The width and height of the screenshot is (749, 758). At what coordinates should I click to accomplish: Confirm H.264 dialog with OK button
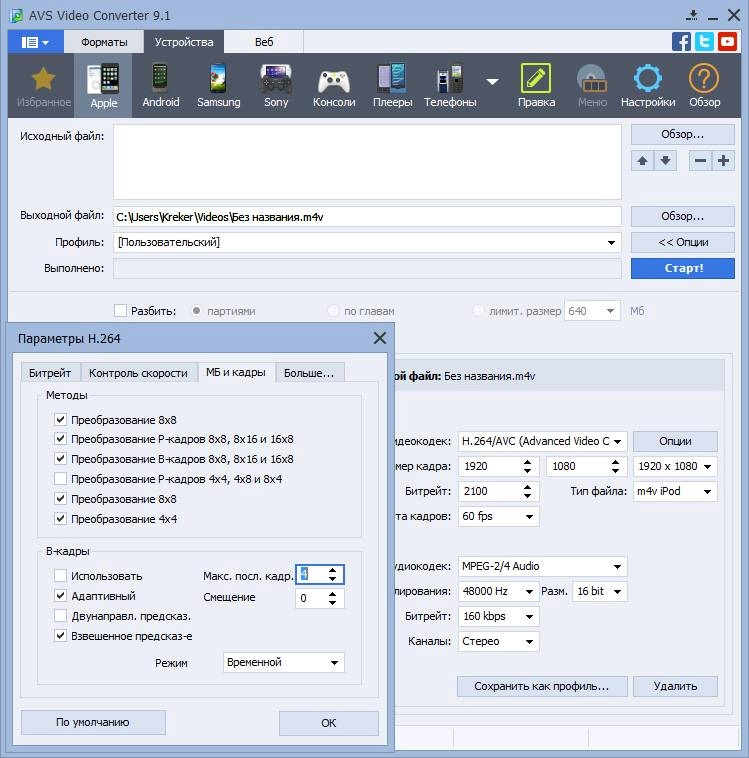[x=328, y=723]
